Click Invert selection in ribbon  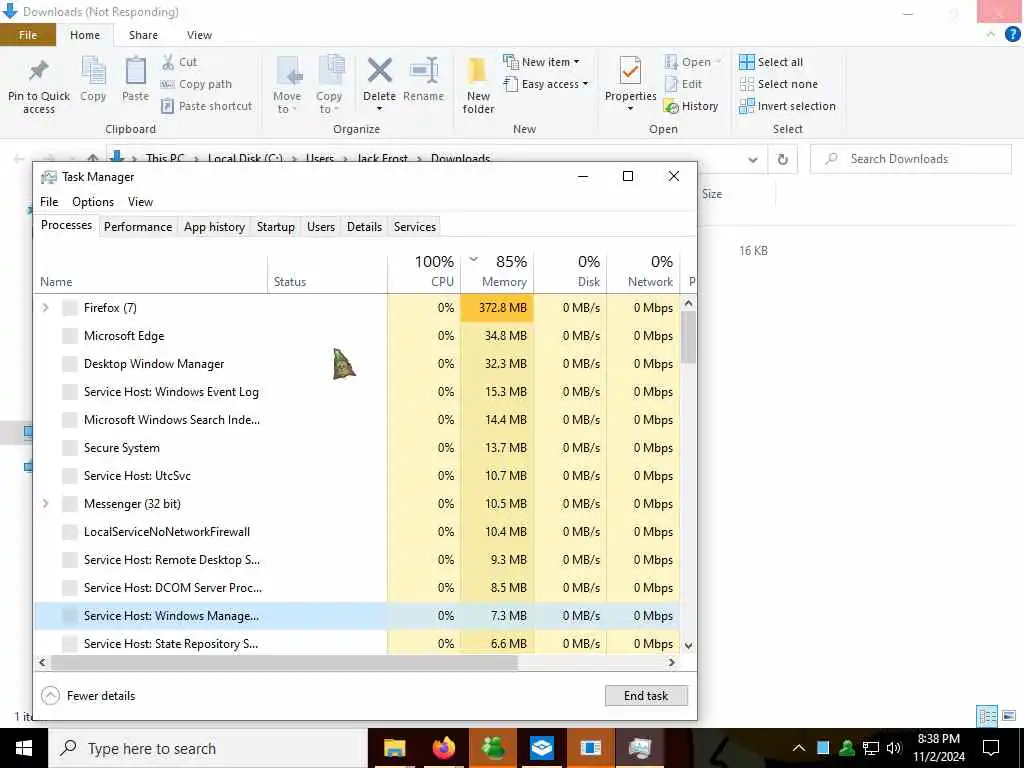click(788, 106)
